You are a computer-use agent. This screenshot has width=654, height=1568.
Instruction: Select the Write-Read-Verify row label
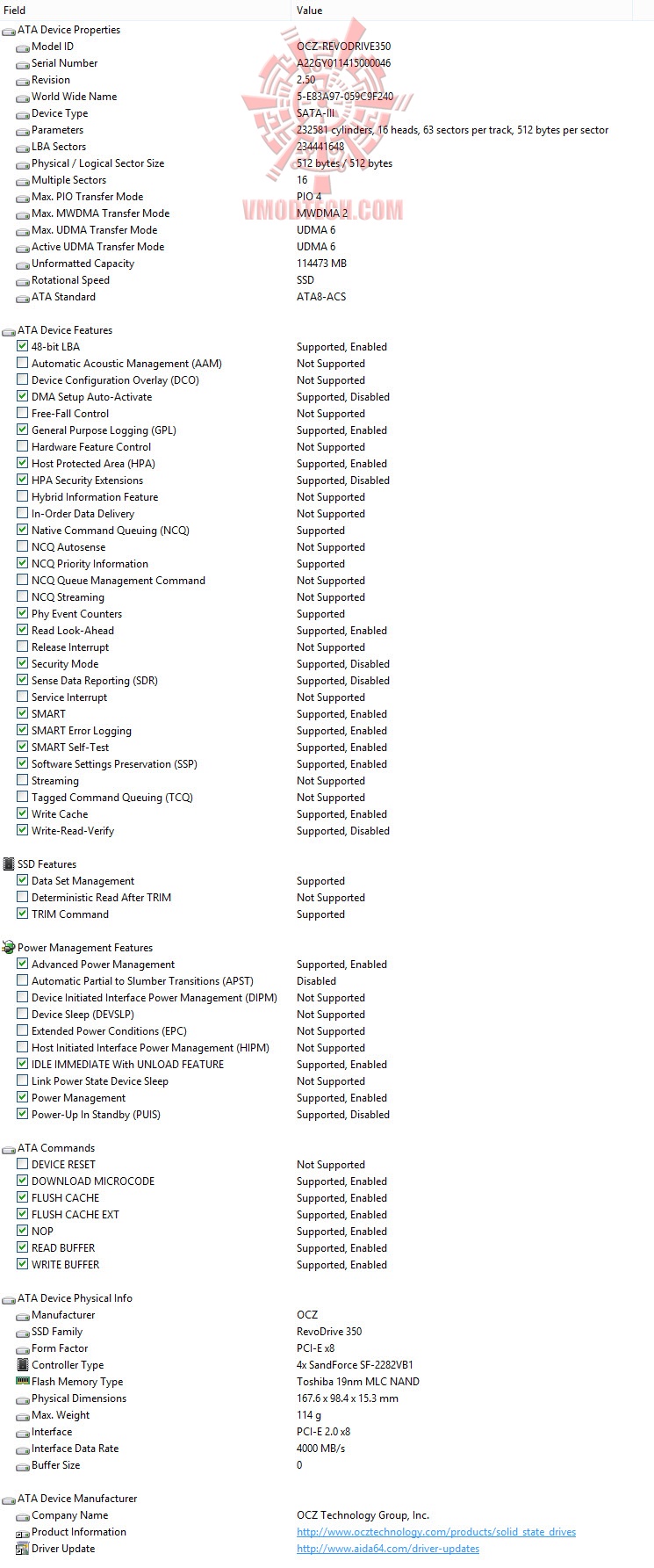[x=73, y=831]
